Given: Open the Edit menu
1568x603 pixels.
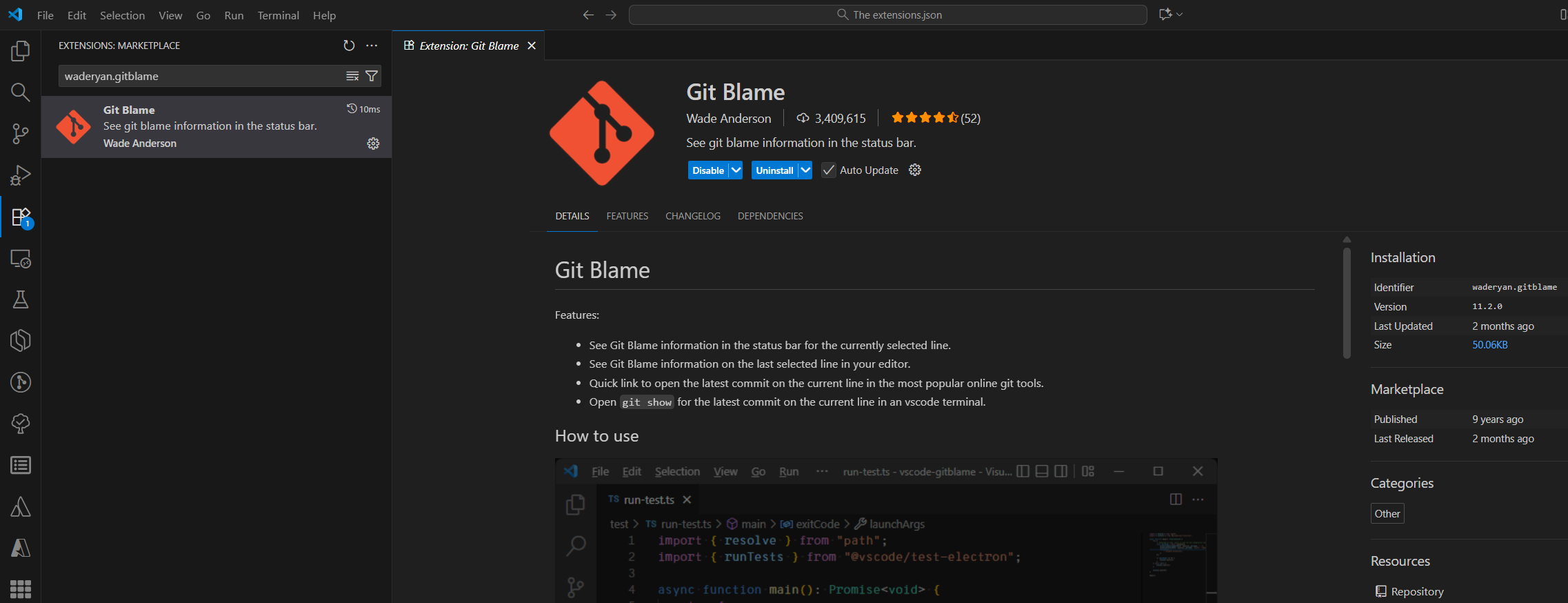Looking at the screenshot, I should point(77,15).
